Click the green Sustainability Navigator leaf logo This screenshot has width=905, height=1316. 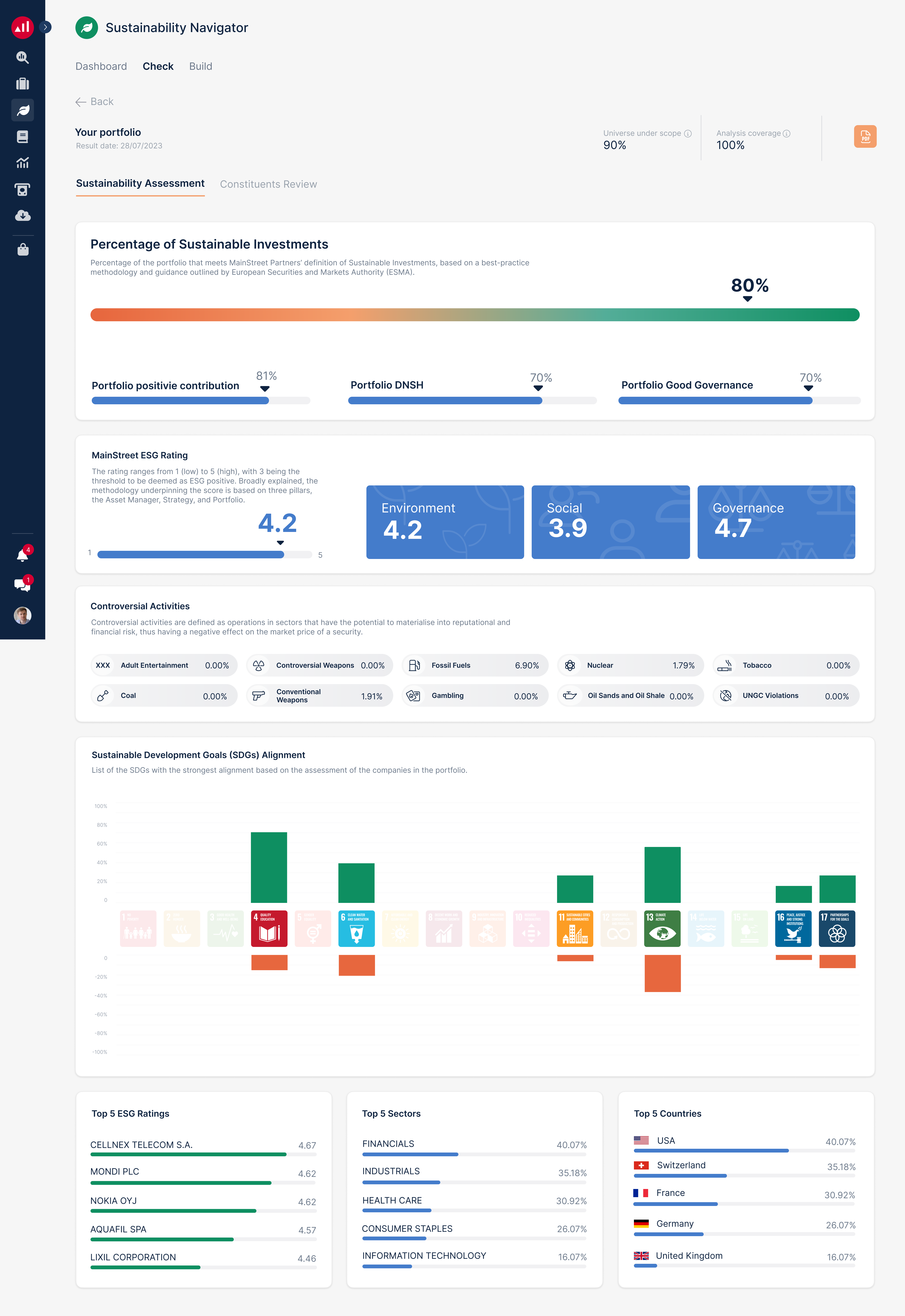click(87, 28)
